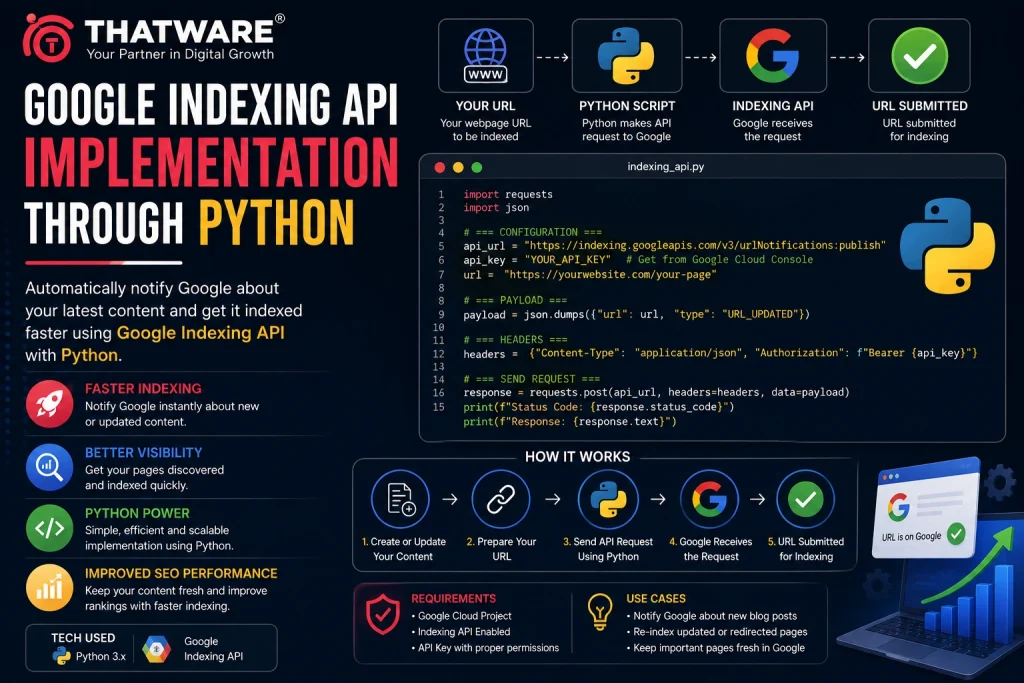
Task: Click the 'IMPROVED SEO PERFORMANCE' heading
Action: tap(181, 573)
